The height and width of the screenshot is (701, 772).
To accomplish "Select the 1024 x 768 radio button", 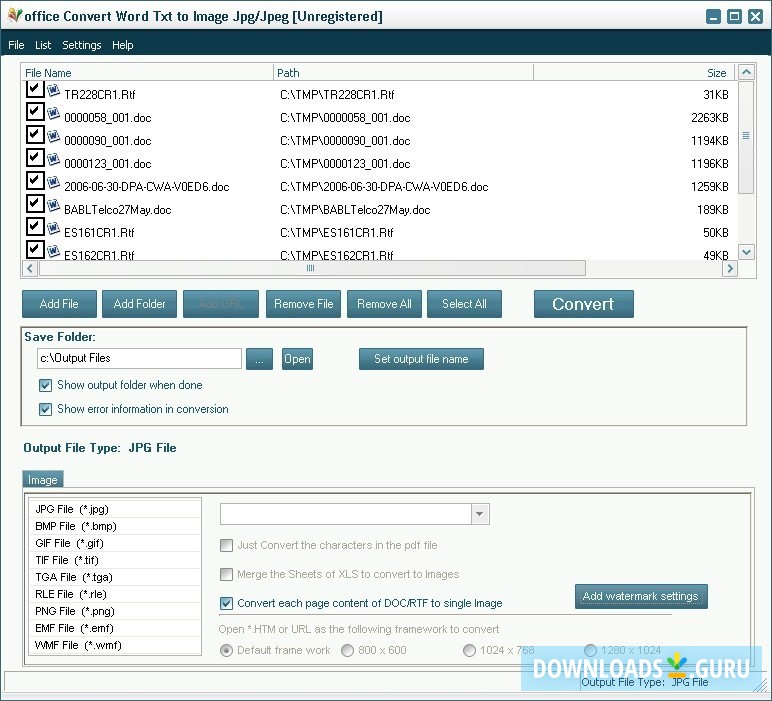I will pos(469,651).
